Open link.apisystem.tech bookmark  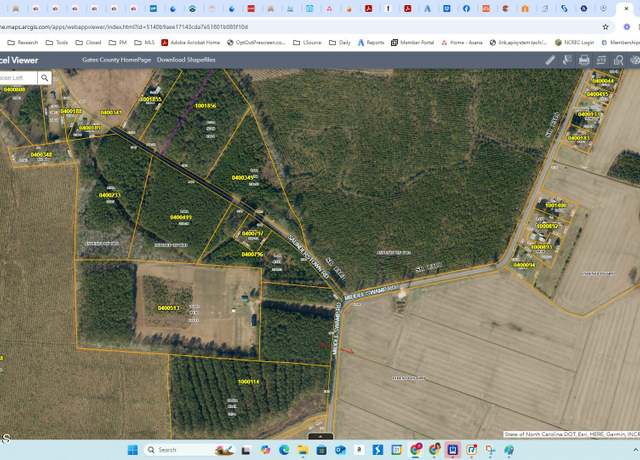(x=518, y=42)
